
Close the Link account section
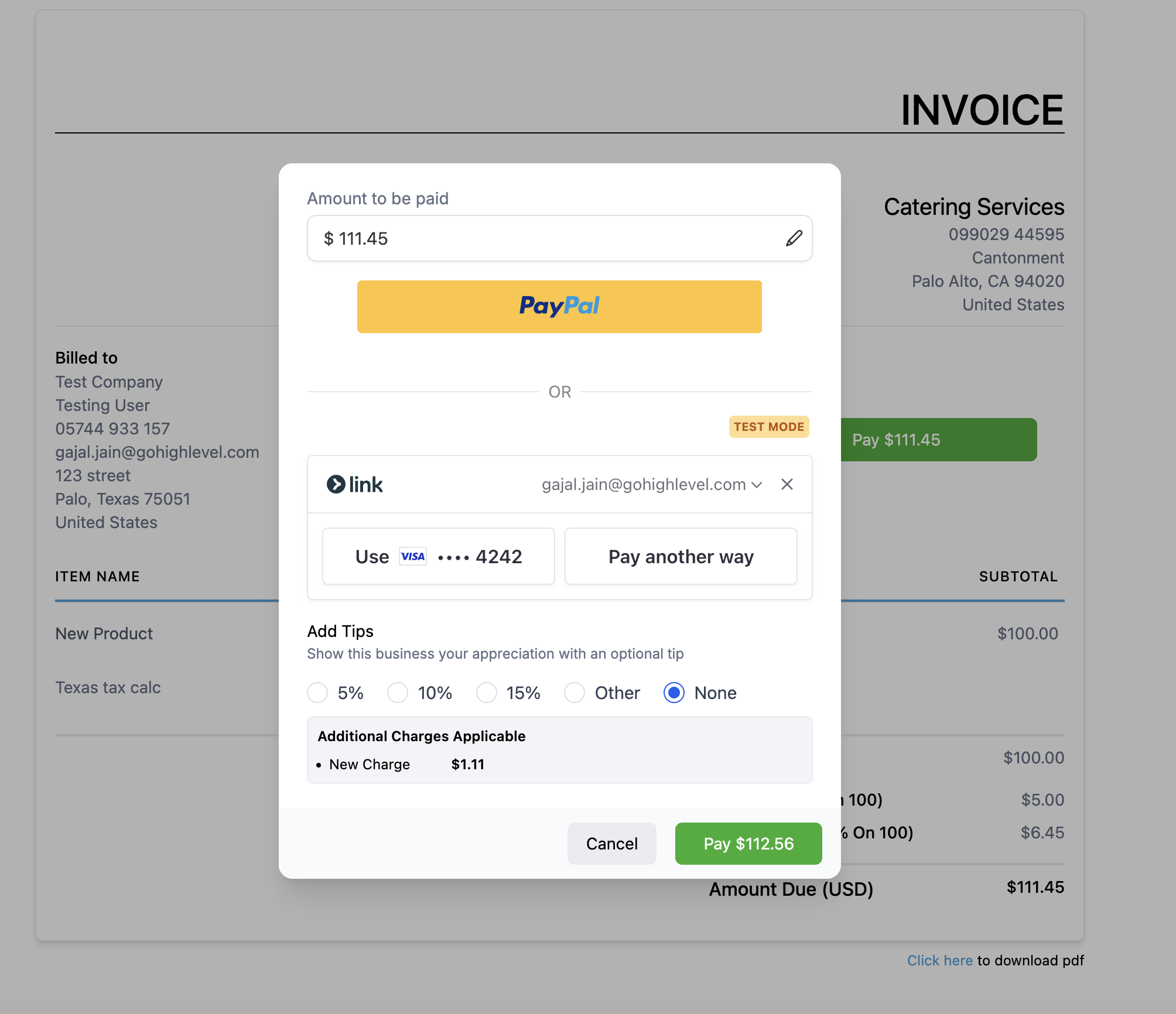pos(787,484)
